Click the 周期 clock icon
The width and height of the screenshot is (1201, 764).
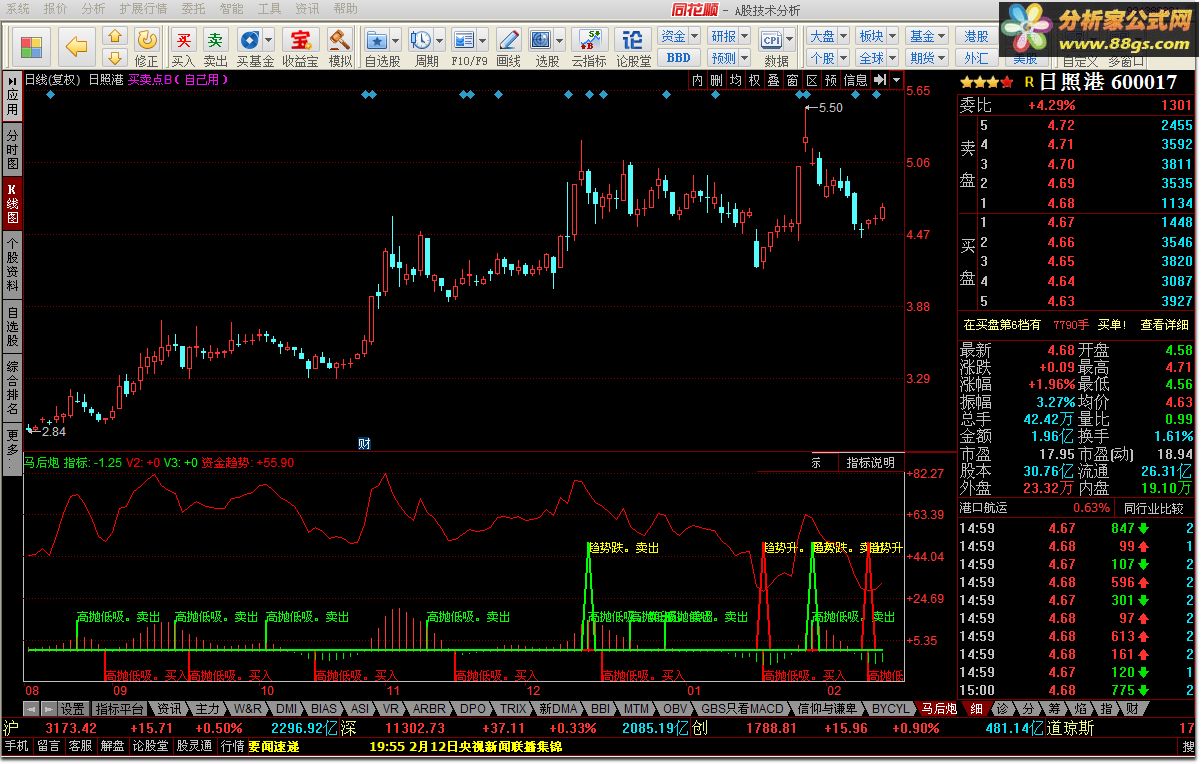point(420,40)
